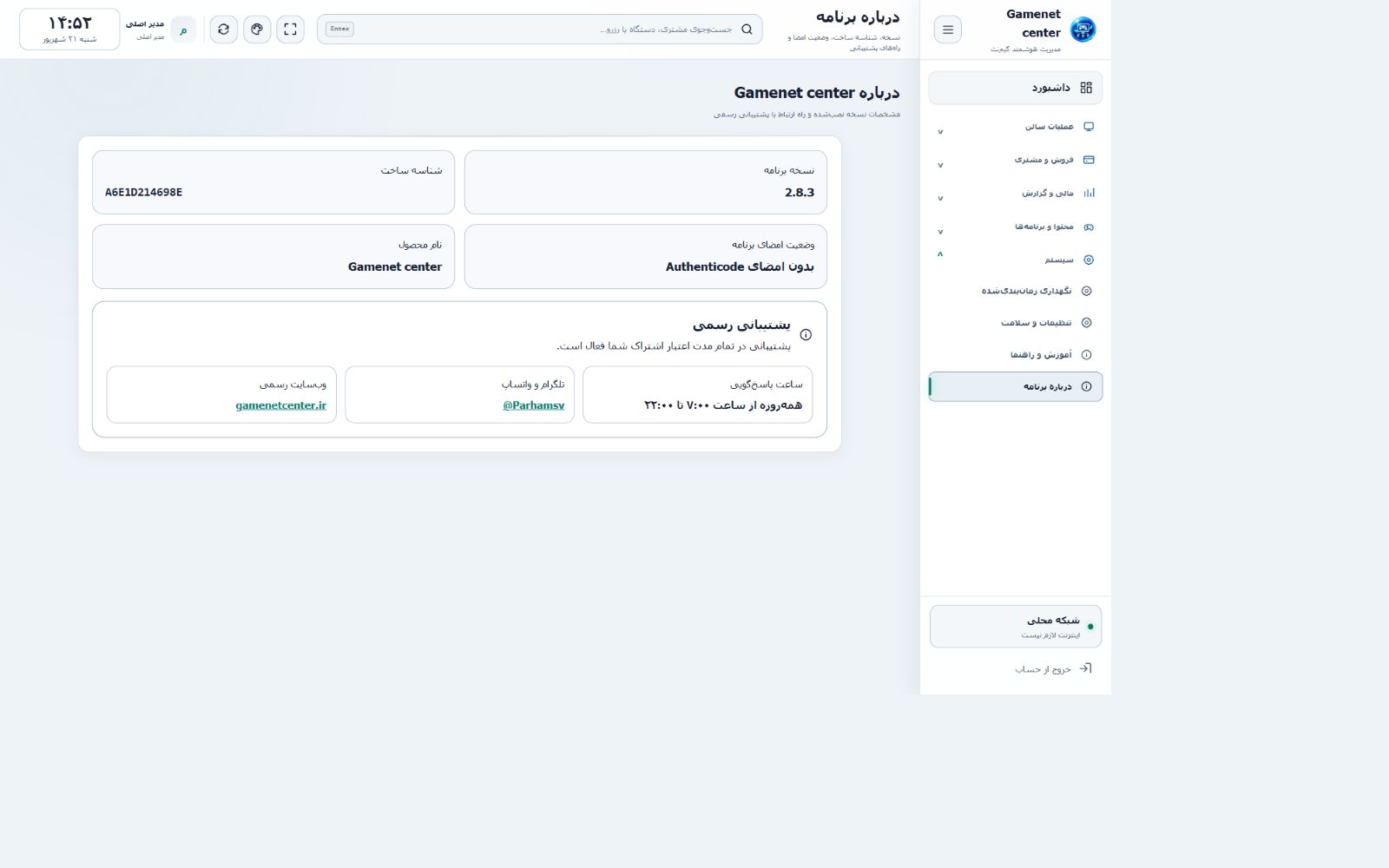Expand the مالی و گزارش section
Viewport: 1389px width, 868px height.
[1016, 193]
